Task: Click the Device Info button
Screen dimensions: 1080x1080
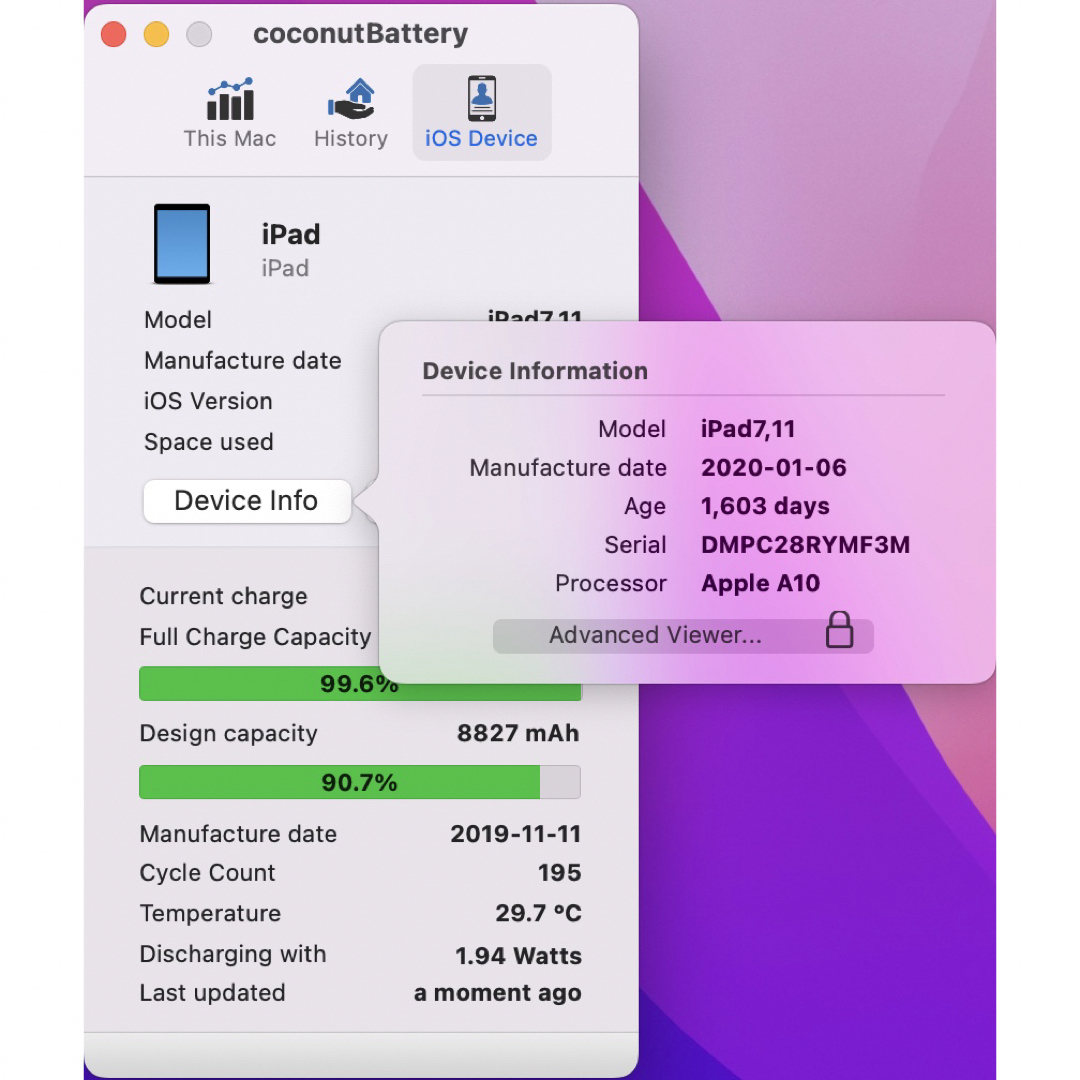Action: 247,501
